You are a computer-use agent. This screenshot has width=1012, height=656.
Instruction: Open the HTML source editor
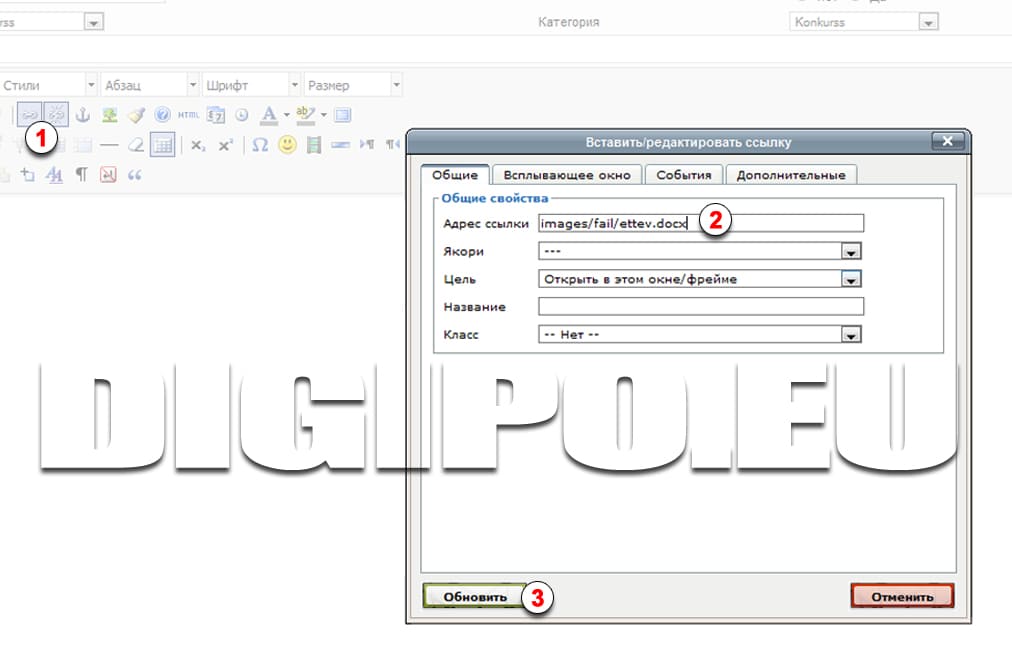[x=188, y=115]
